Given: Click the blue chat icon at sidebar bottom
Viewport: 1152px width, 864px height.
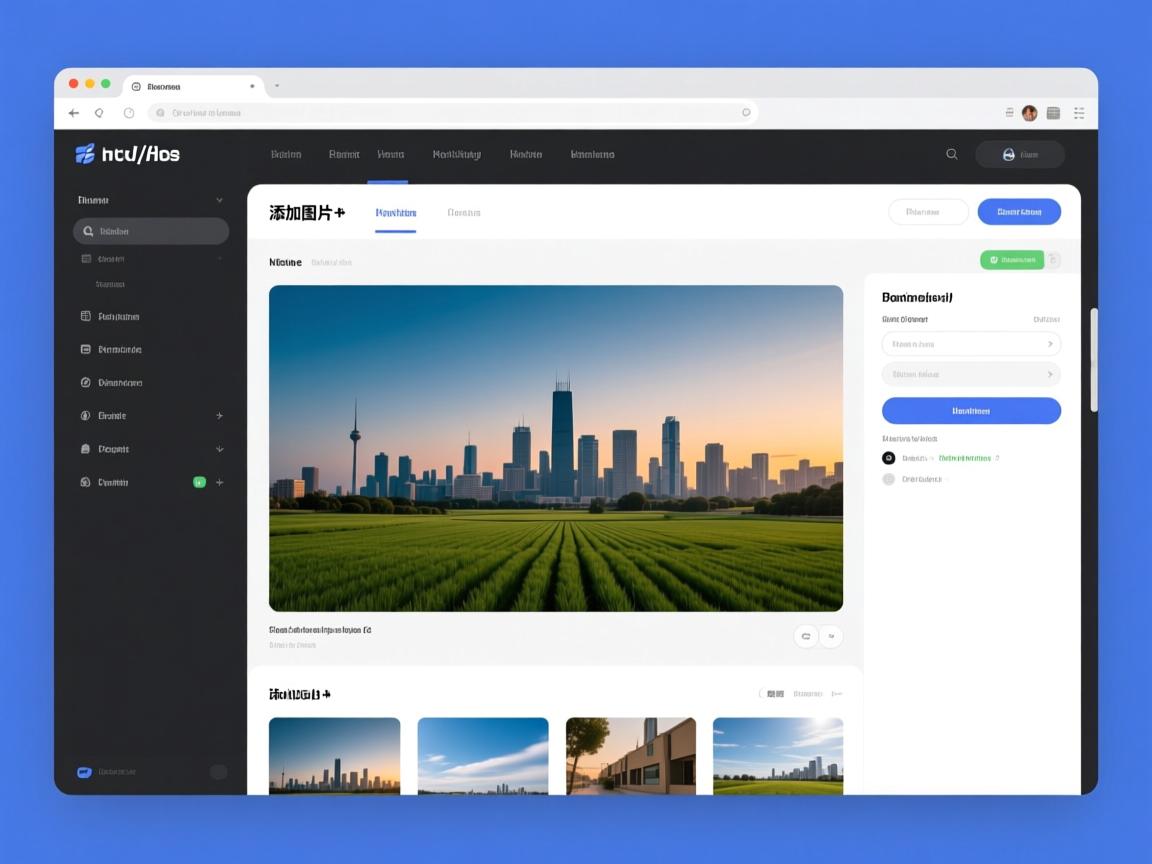Looking at the screenshot, I should tap(84, 772).
